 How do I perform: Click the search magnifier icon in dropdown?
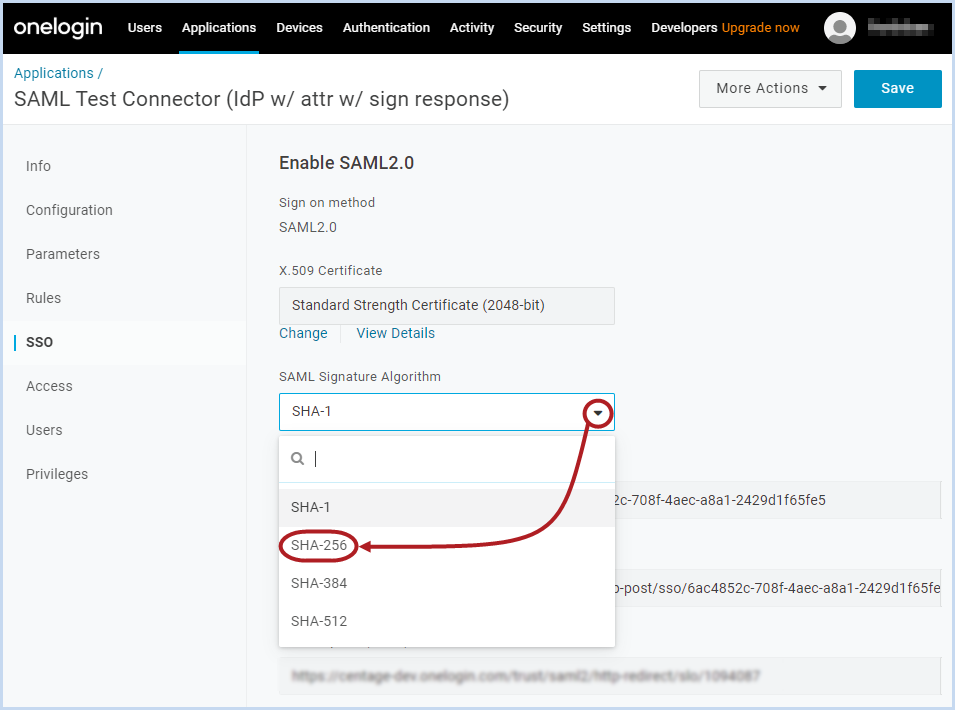point(297,459)
